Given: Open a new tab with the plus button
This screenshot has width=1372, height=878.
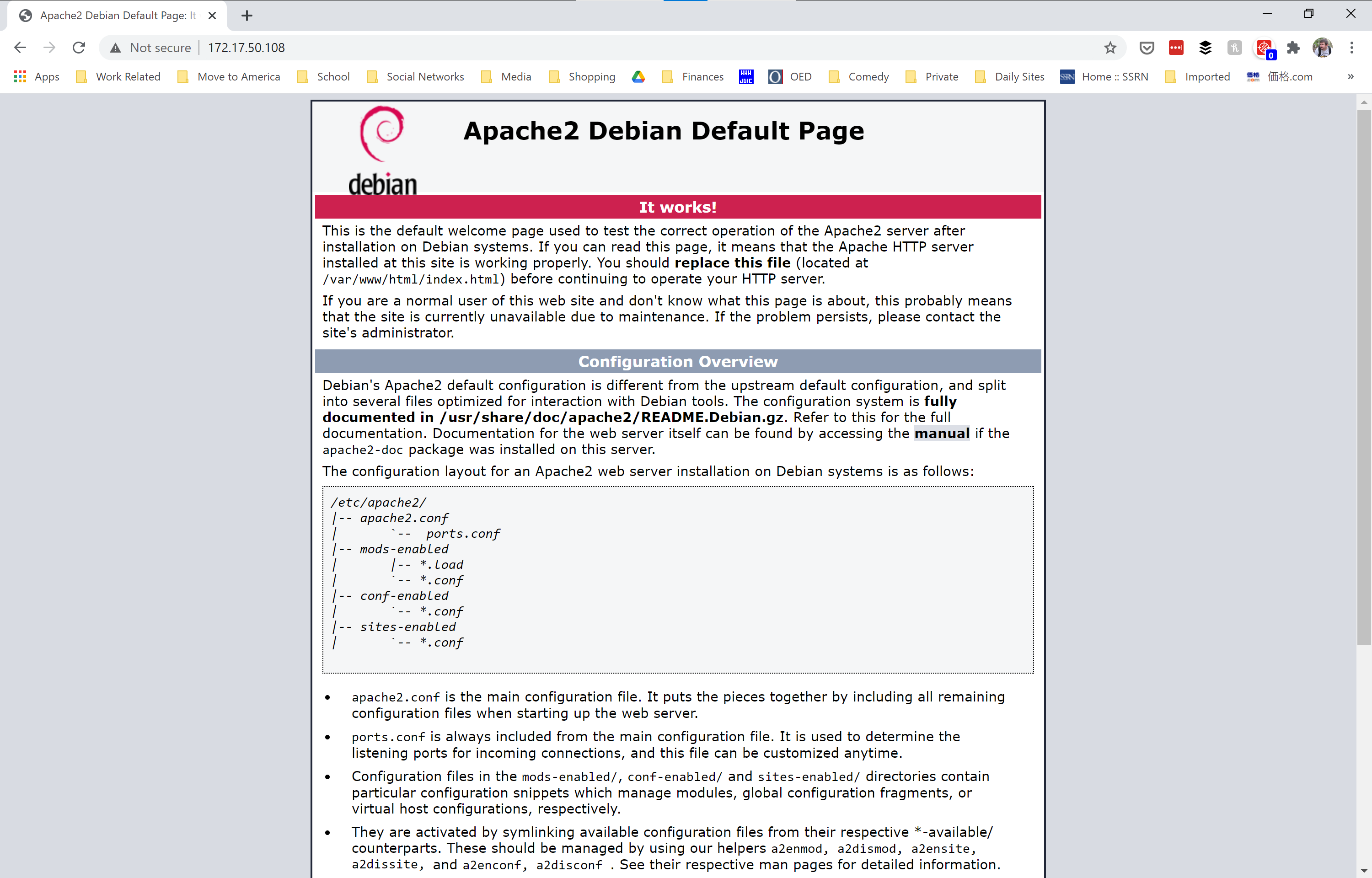Looking at the screenshot, I should [x=247, y=16].
